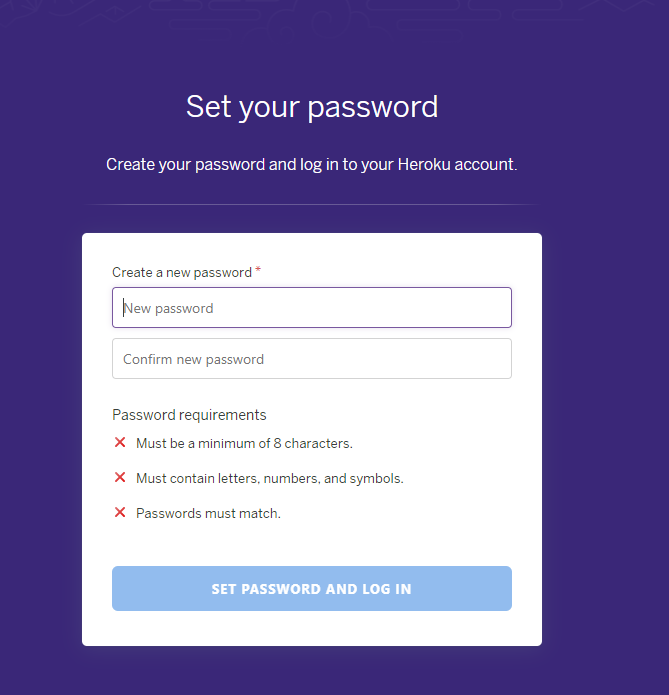Click the word 'symbols' in the requirements list
The height and width of the screenshot is (695, 669).
coord(375,478)
